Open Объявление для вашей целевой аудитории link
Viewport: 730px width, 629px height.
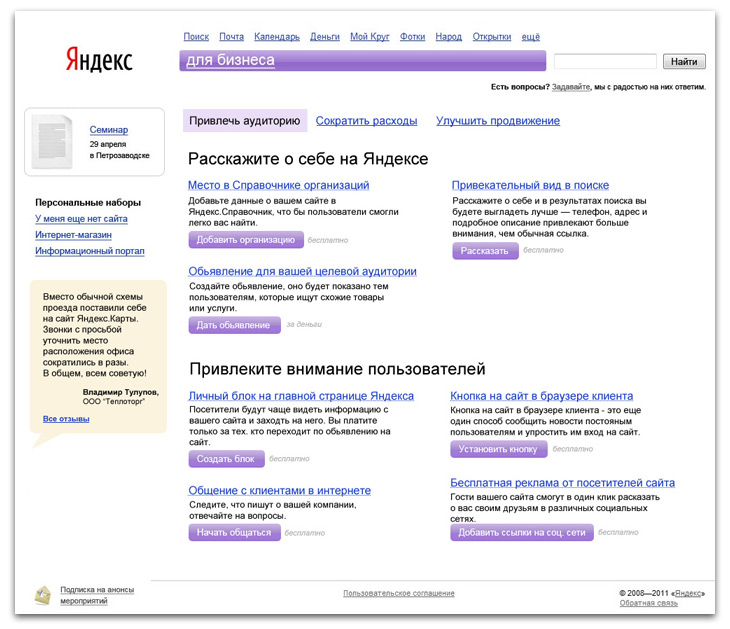point(303,271)
